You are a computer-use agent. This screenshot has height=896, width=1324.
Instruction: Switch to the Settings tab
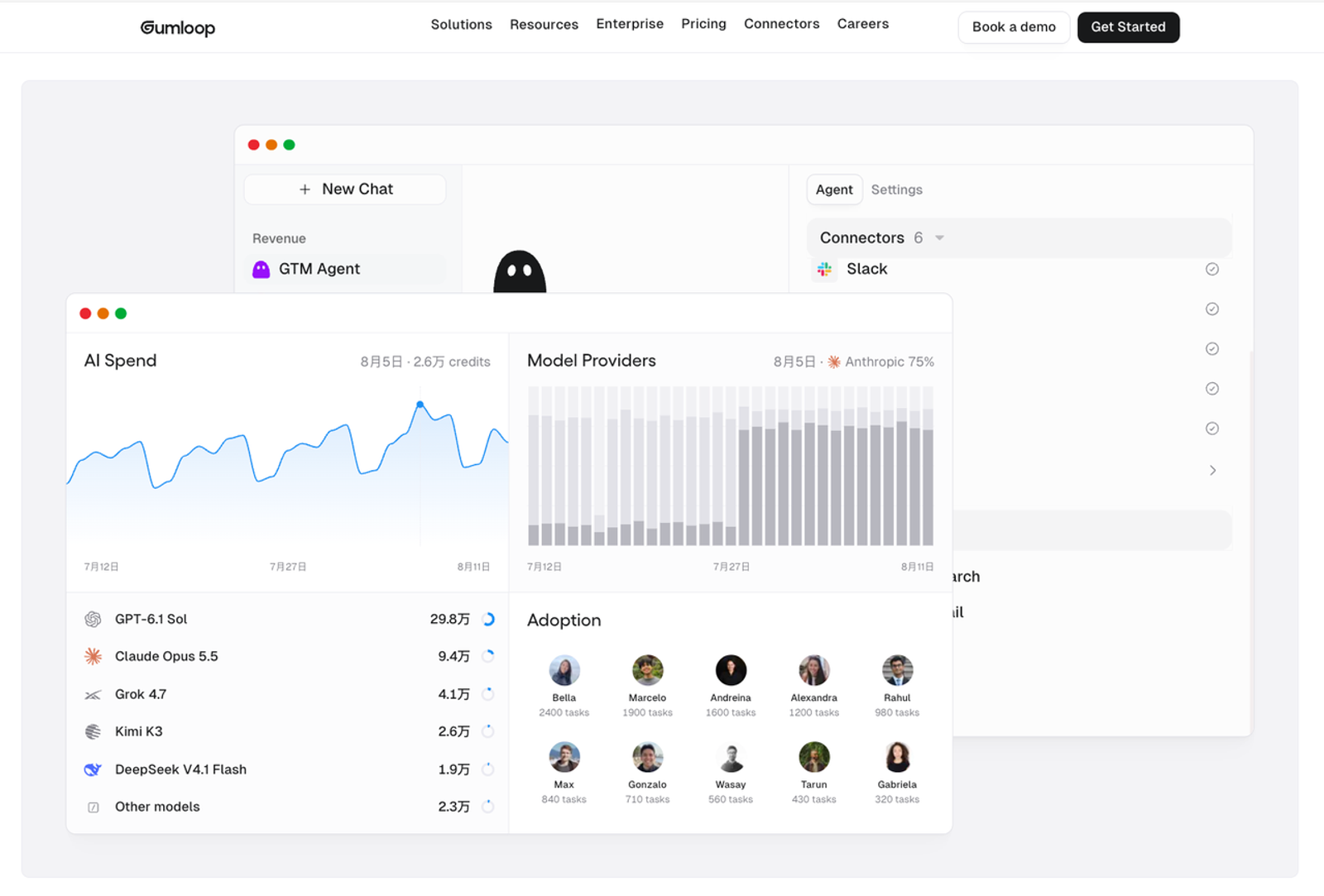[x=896, y=189]
